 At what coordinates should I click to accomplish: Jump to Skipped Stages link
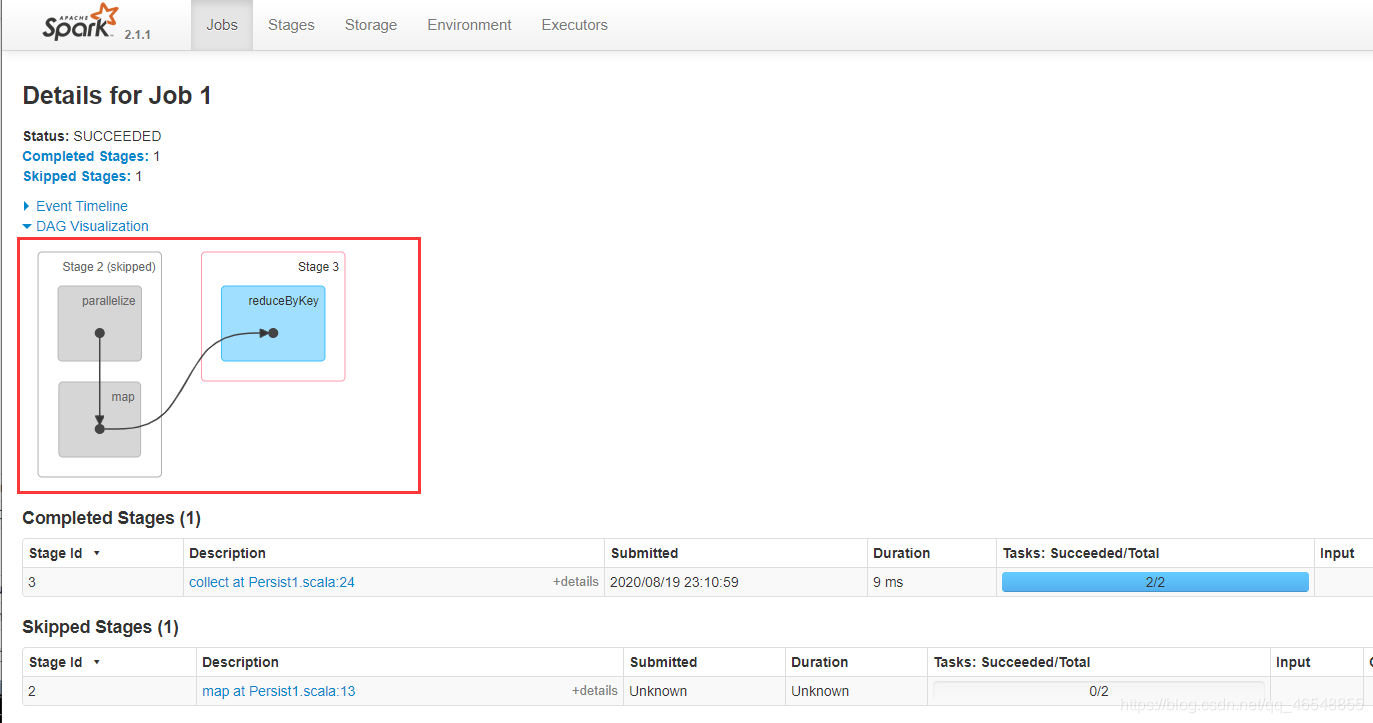pyautogui.click(x=76, y=176)
